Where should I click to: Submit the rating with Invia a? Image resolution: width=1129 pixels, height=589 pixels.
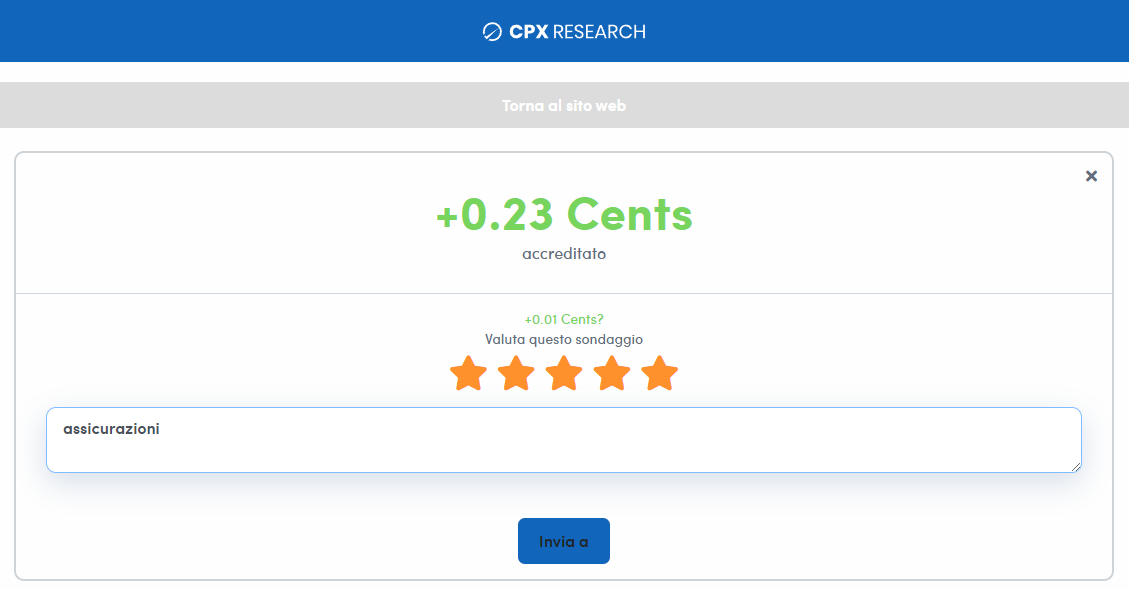click(564, 541)
